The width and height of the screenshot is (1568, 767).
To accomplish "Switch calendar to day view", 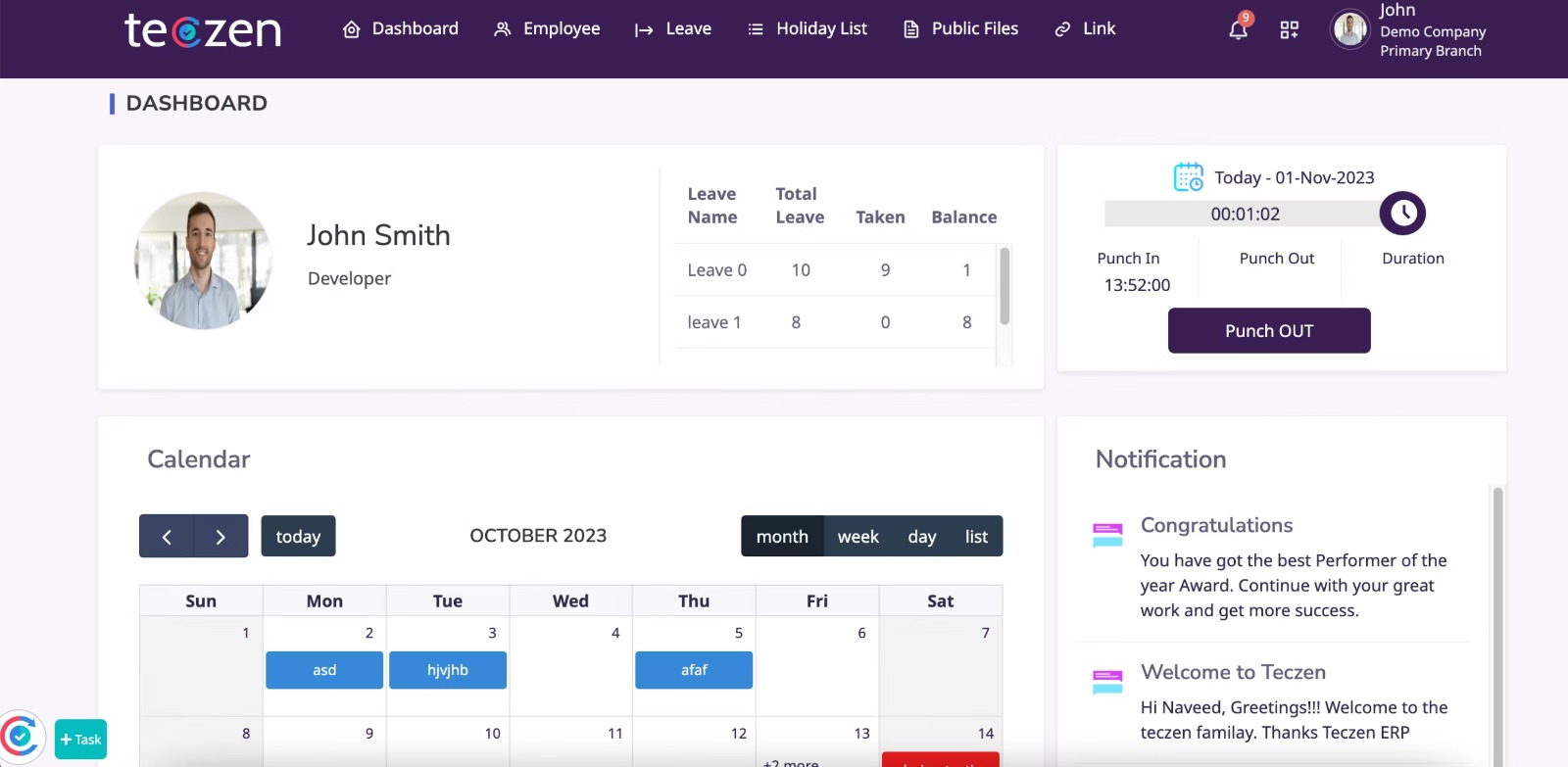I will 922,536.
